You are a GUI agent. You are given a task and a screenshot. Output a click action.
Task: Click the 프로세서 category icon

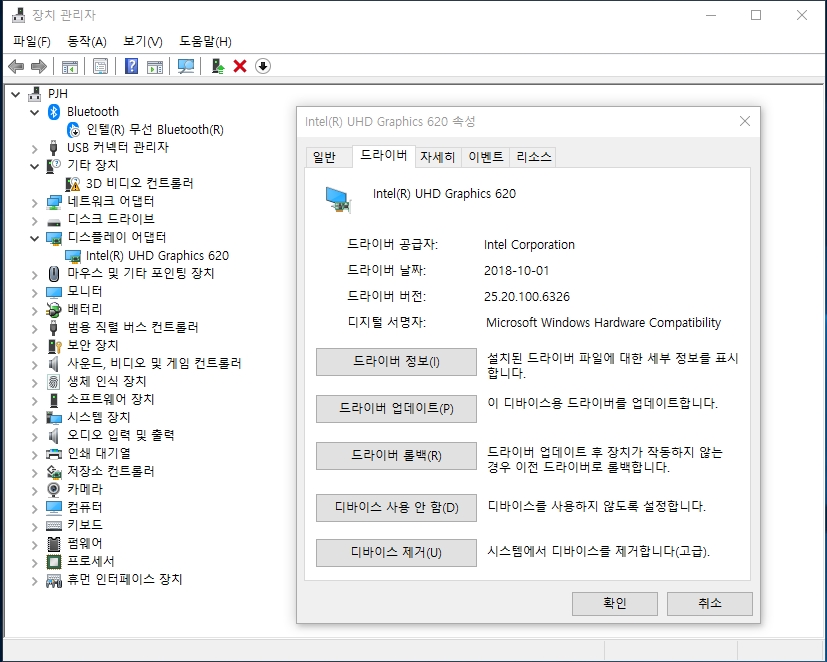[54, 561]
